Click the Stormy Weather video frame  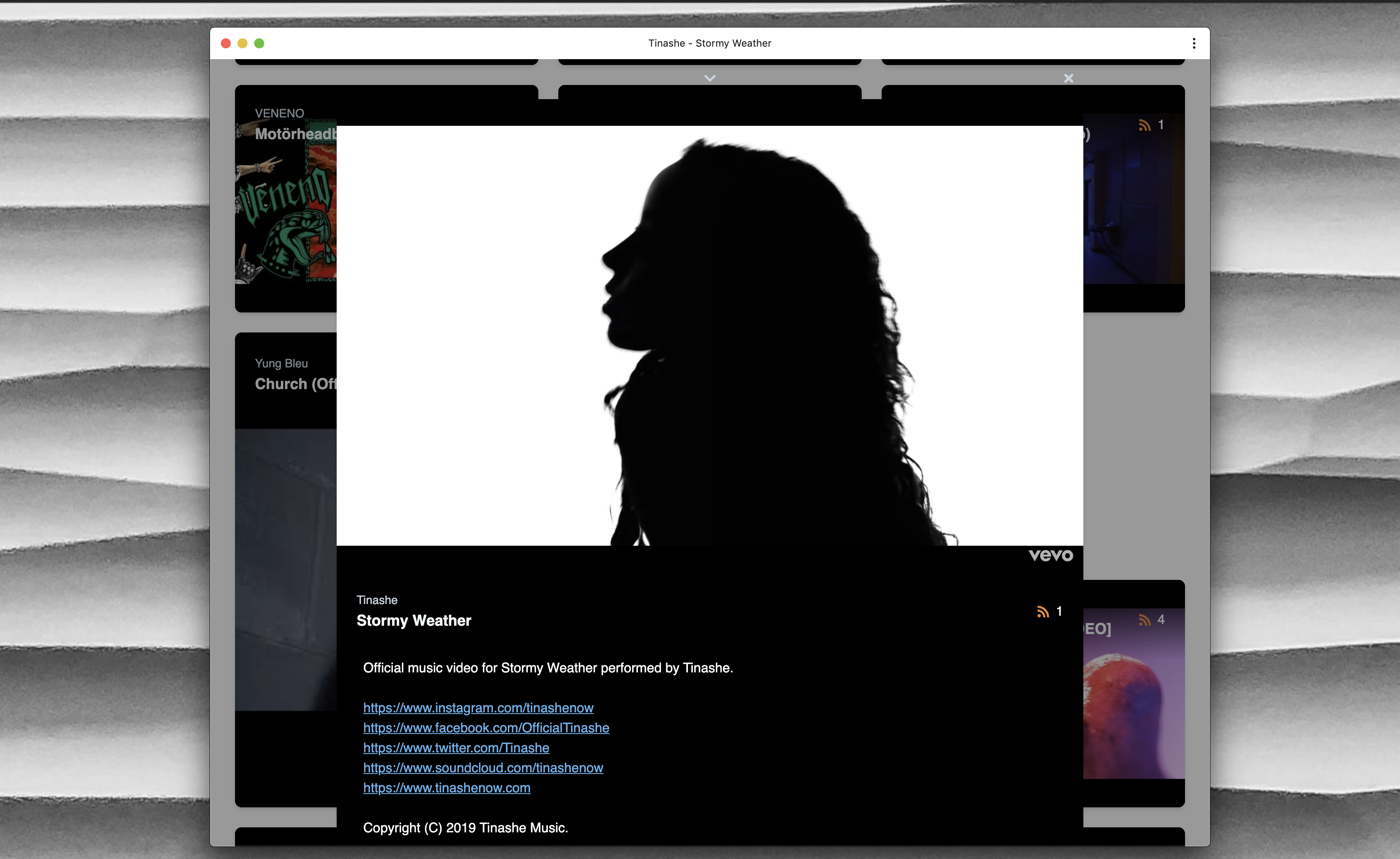[710, 336]
